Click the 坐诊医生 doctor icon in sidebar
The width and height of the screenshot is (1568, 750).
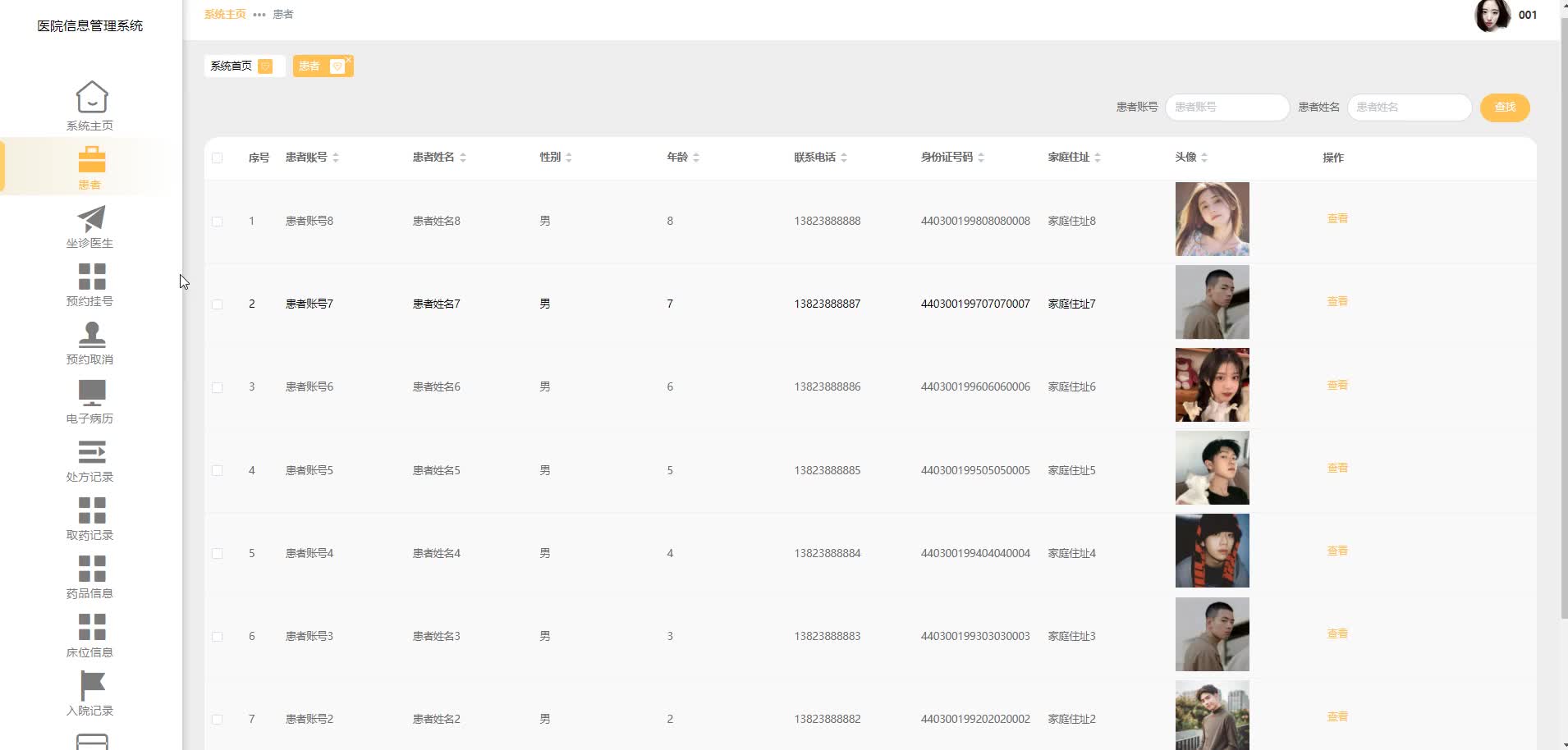coord(91,217)
